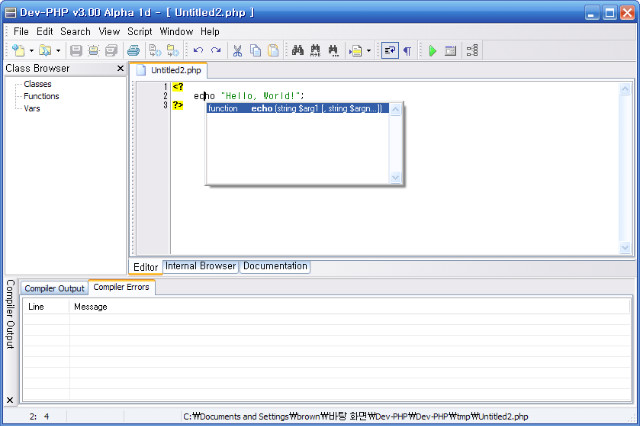Open the File menu
640x426 pixels.
click(x=21, y=31)
